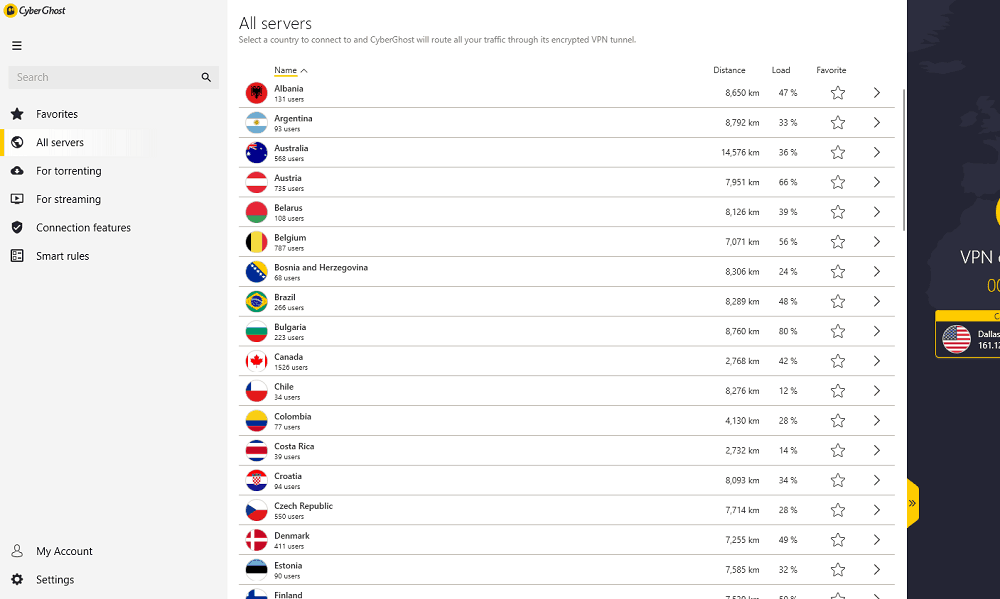The height and width of the screenshot is (599, 1000).
Task: Open For torrenting section
Action: click(x=69, y=171)
